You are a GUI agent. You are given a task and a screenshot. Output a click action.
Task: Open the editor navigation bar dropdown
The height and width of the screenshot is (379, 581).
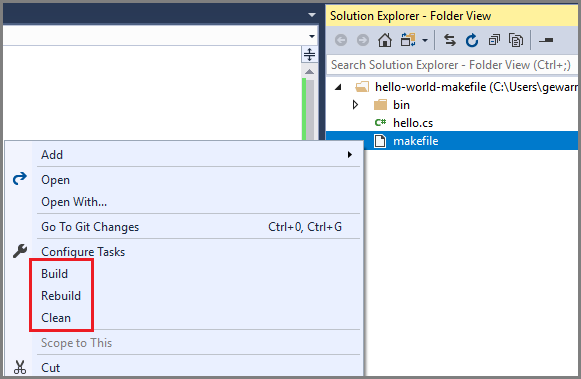pos(312,36)
